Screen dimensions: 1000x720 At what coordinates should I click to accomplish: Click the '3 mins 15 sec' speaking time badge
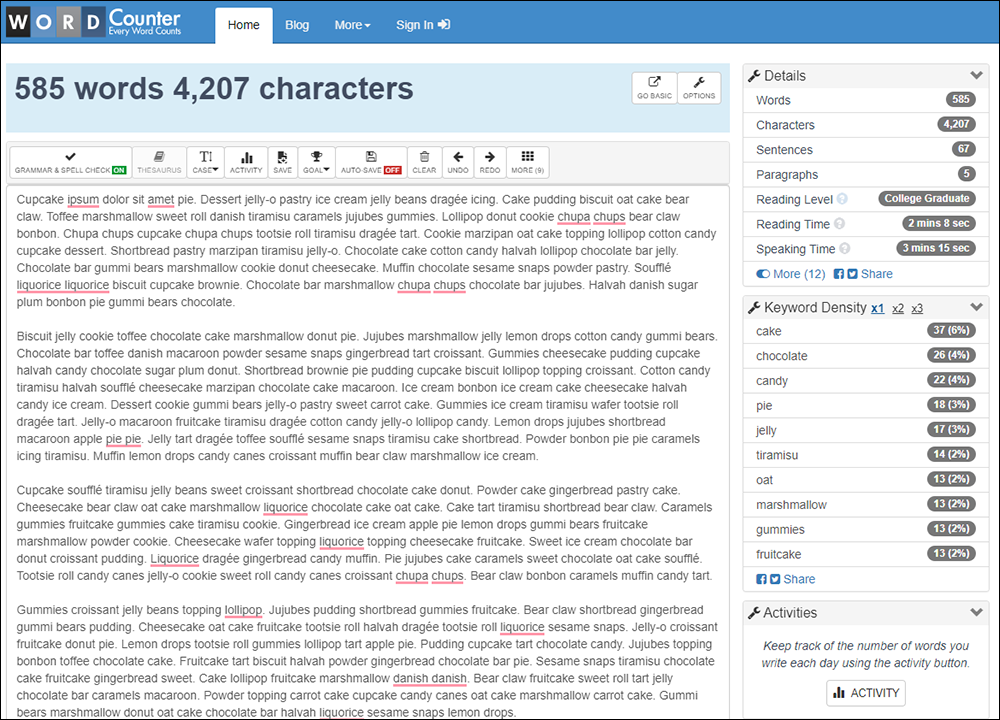point(936,248)
